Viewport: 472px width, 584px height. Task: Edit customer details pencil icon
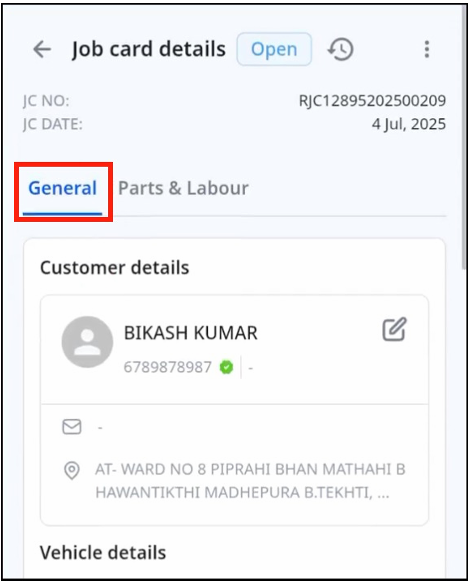[395, 329]
